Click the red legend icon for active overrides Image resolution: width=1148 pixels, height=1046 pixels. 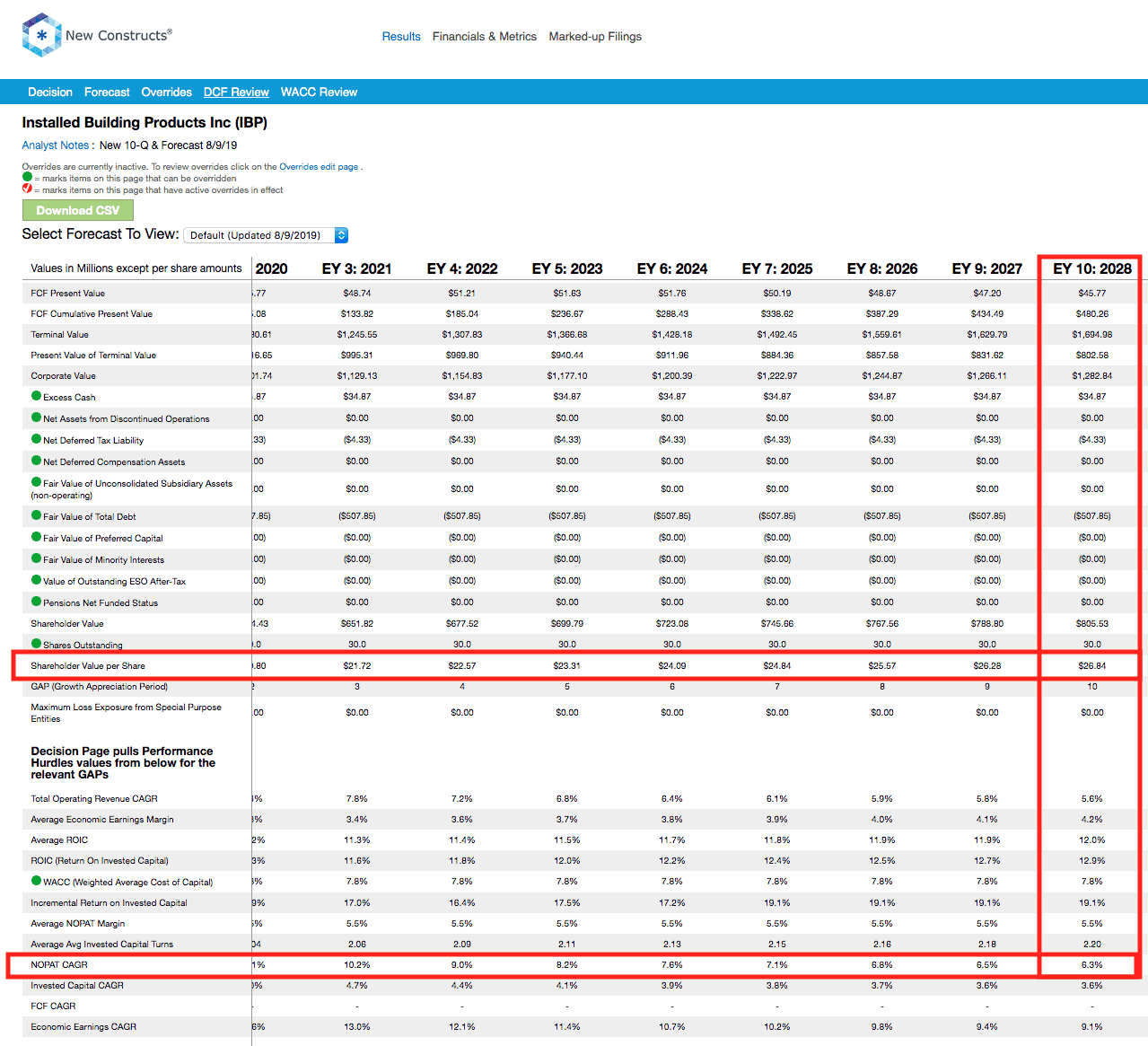(x=27, y=189)
